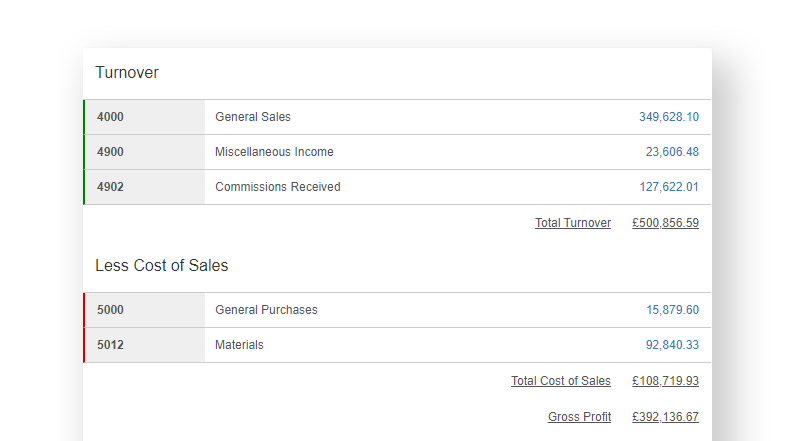The width and height of the screenshot is (802, 441).
Task: Open the Commissions Received amount 127,622.01
Action: (x=668, y=187)
